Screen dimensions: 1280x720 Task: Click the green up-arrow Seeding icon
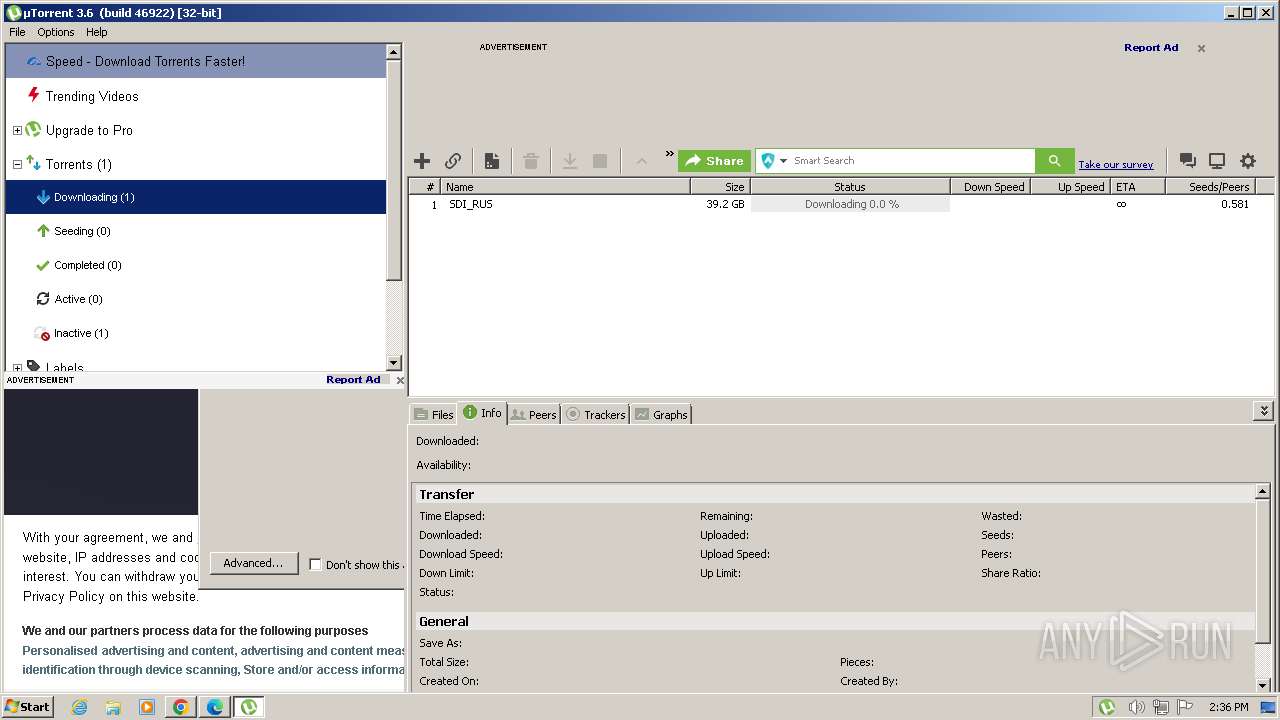[x=43, y=231]
